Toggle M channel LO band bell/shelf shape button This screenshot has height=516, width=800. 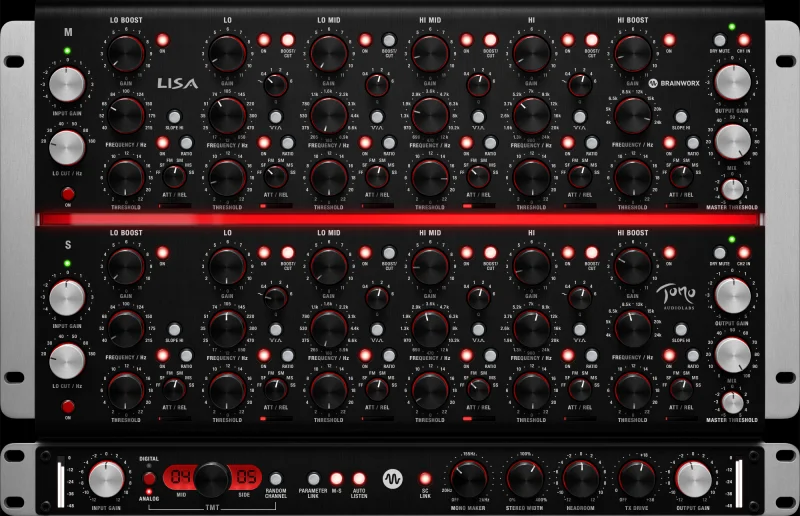pyautogui.click(x=276, y=116)
